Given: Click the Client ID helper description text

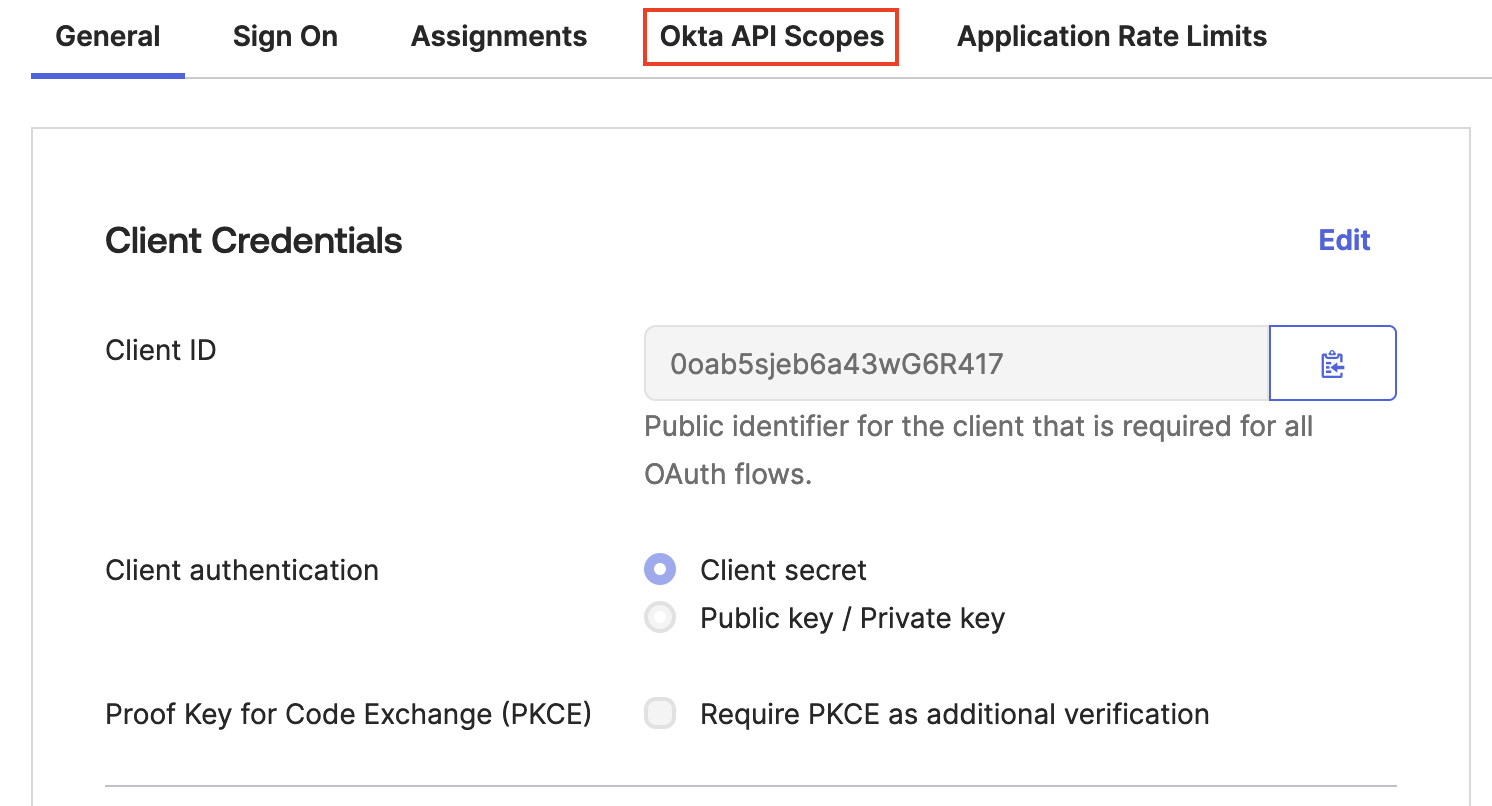Looking at the screenshot, I should (977, 450).
